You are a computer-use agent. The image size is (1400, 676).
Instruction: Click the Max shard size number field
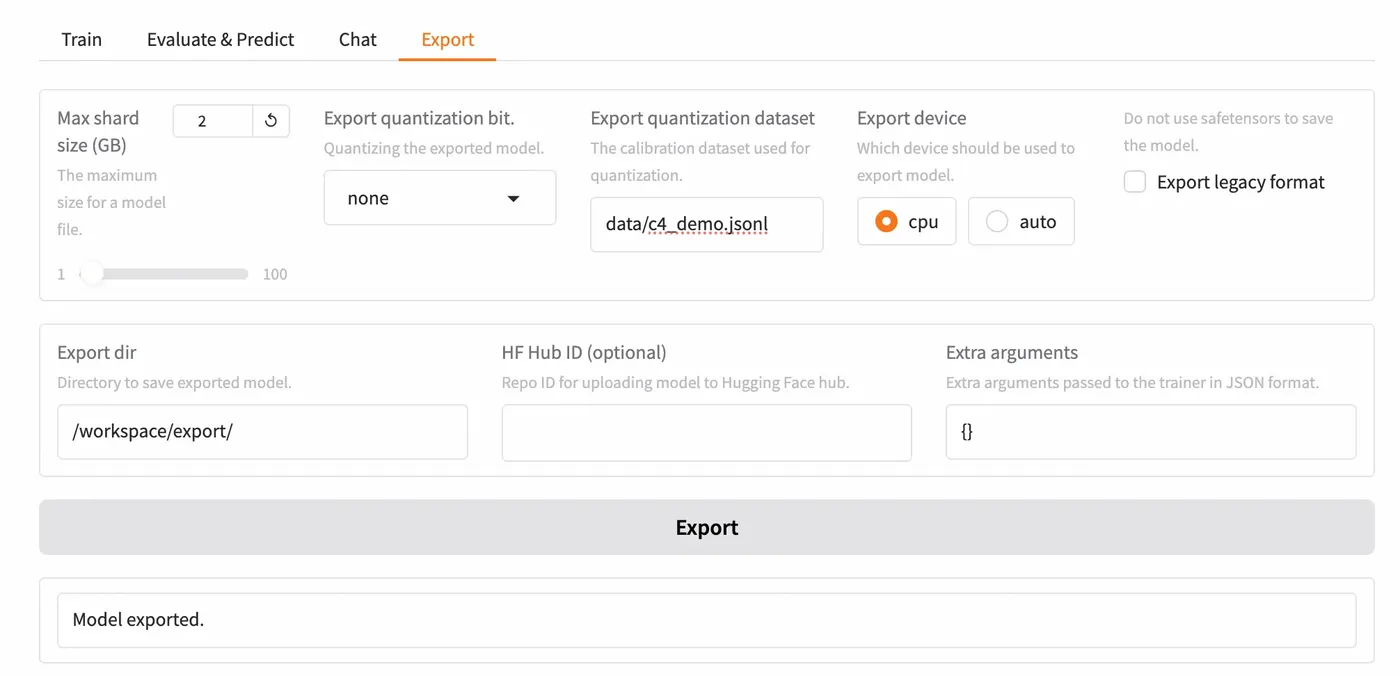click(212, 121)
